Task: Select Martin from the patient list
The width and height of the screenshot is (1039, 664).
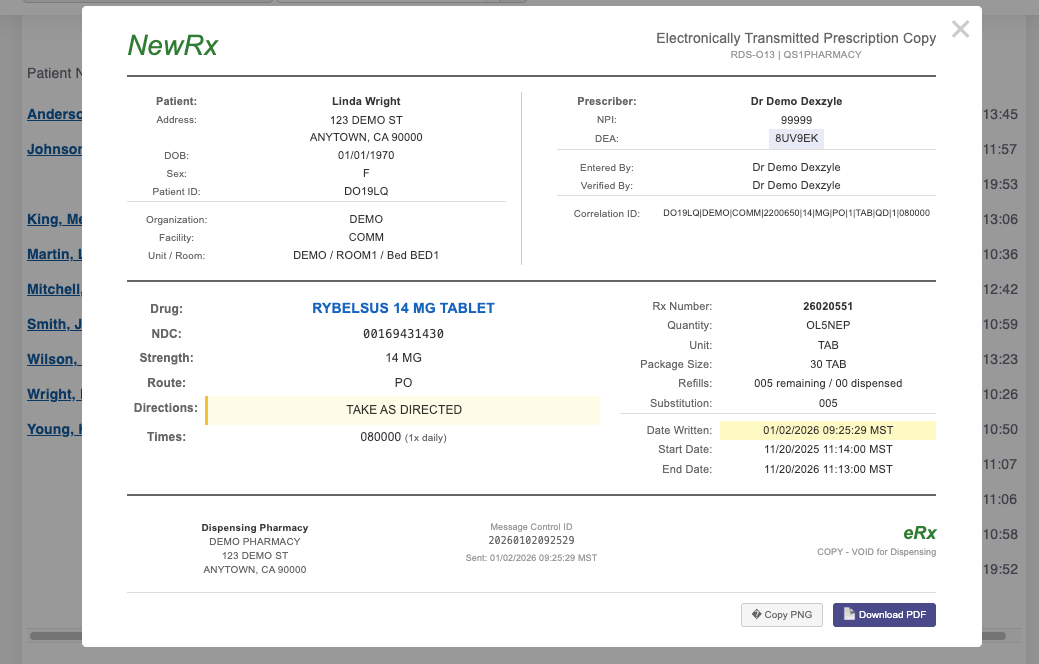Action: [x=52, y=254]
